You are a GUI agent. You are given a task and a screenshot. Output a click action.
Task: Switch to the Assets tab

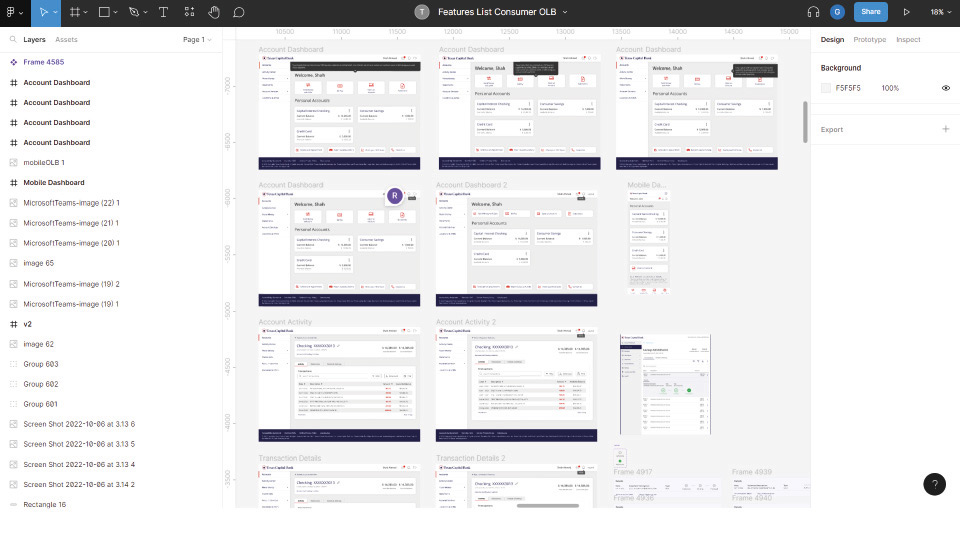pos(66,40)
